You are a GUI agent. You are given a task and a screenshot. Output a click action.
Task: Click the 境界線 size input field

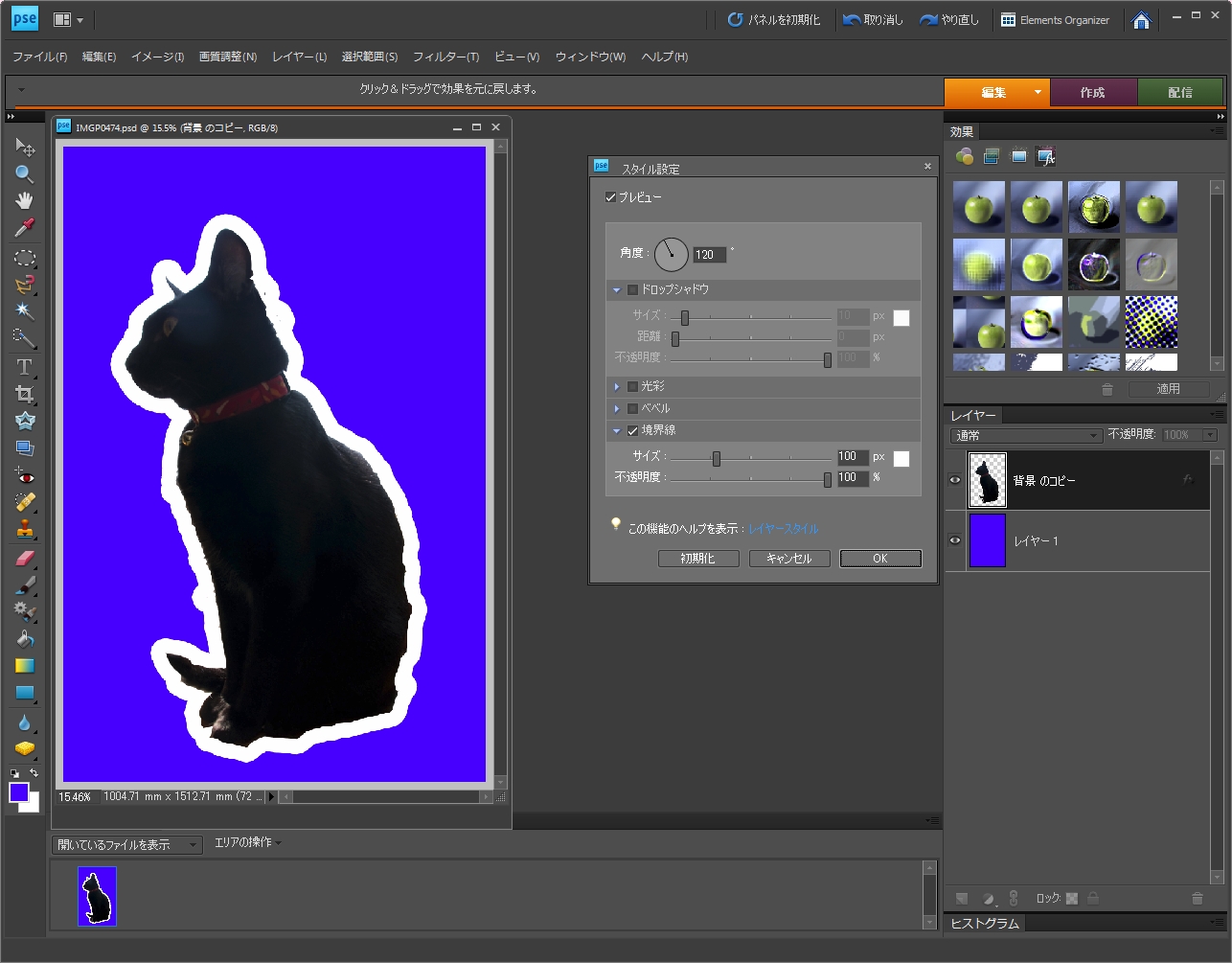pyautogui.click(x=852, y=457)
